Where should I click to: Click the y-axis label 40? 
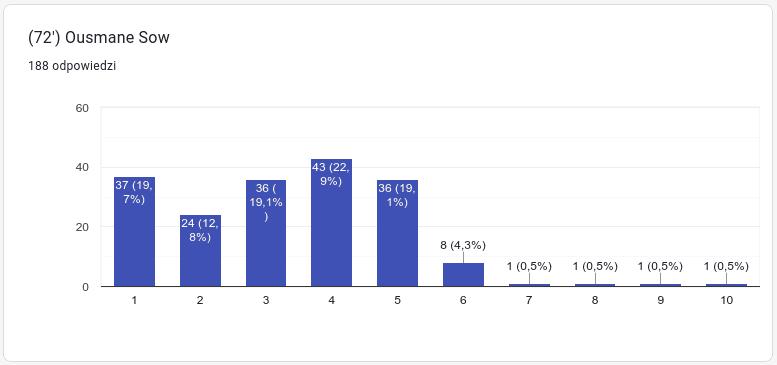(x=82, y=167)
